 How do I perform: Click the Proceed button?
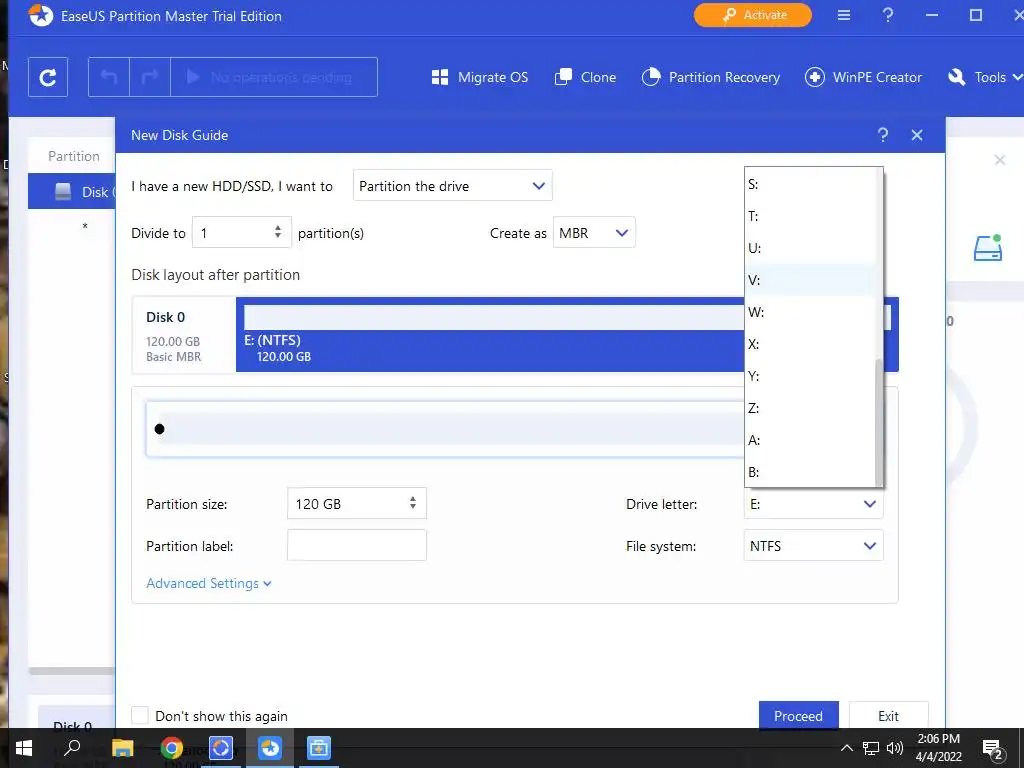coord(798,715)
